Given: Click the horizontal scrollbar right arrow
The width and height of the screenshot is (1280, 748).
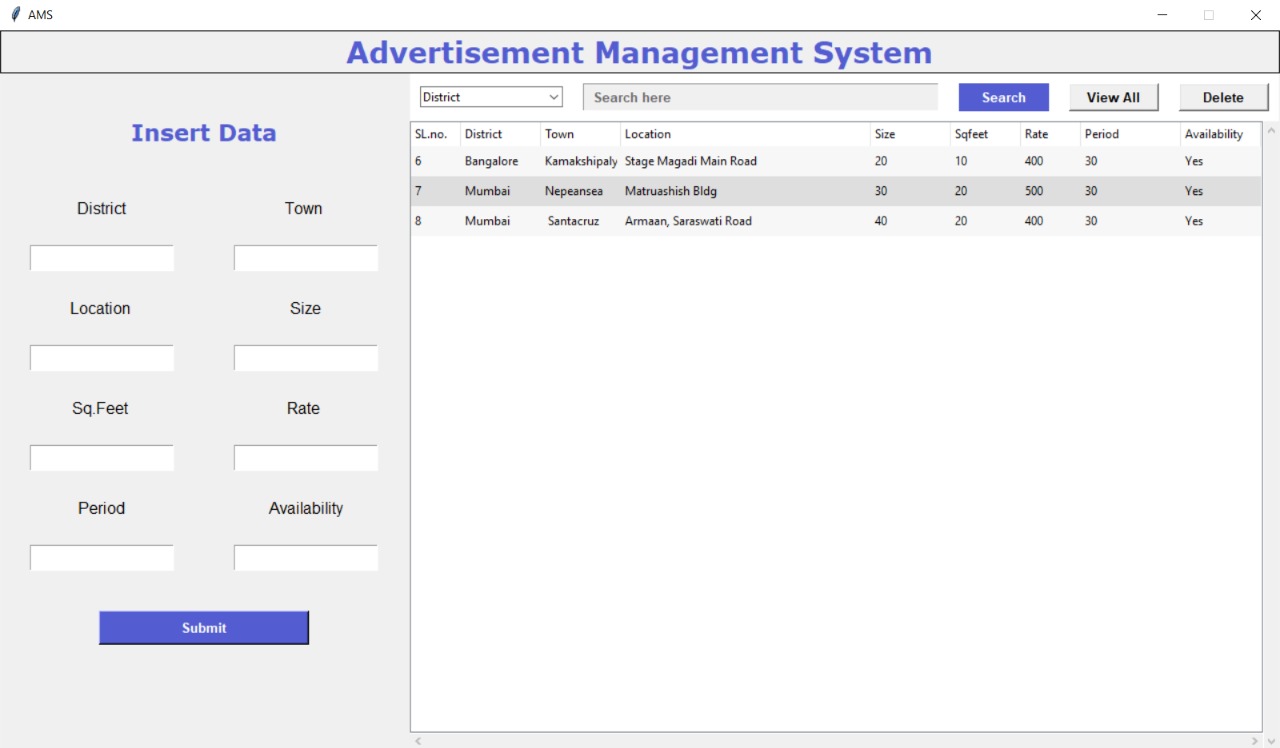Looking at the screenshot, I should [x=1254, y=741].
